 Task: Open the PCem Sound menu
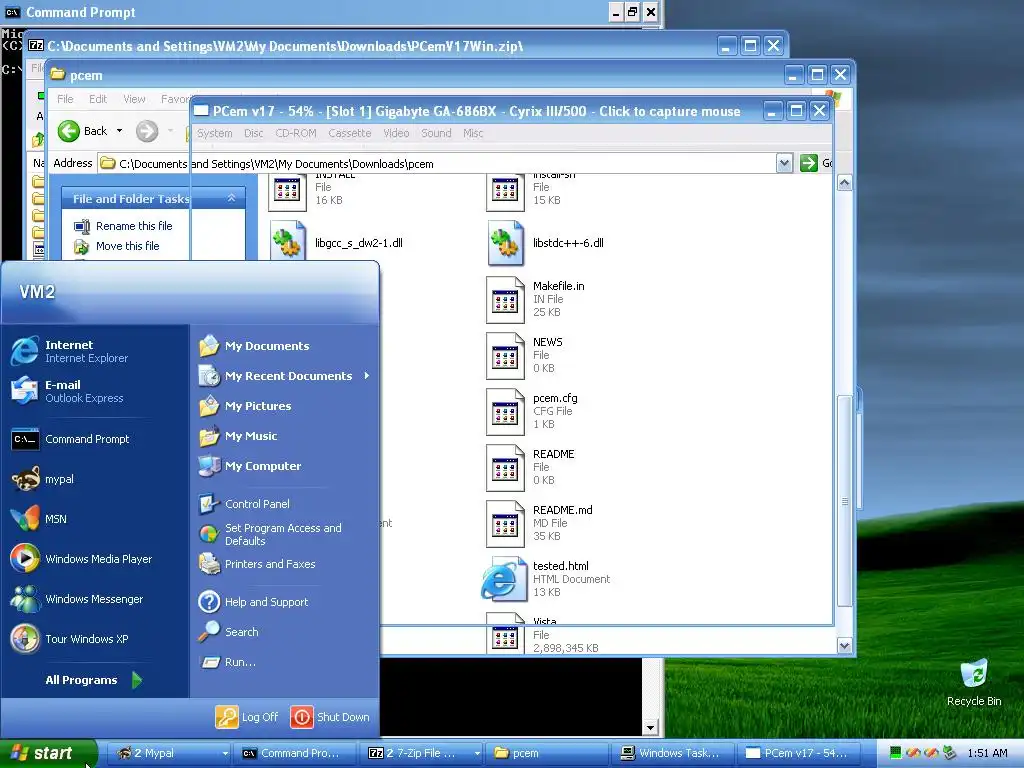436,133
